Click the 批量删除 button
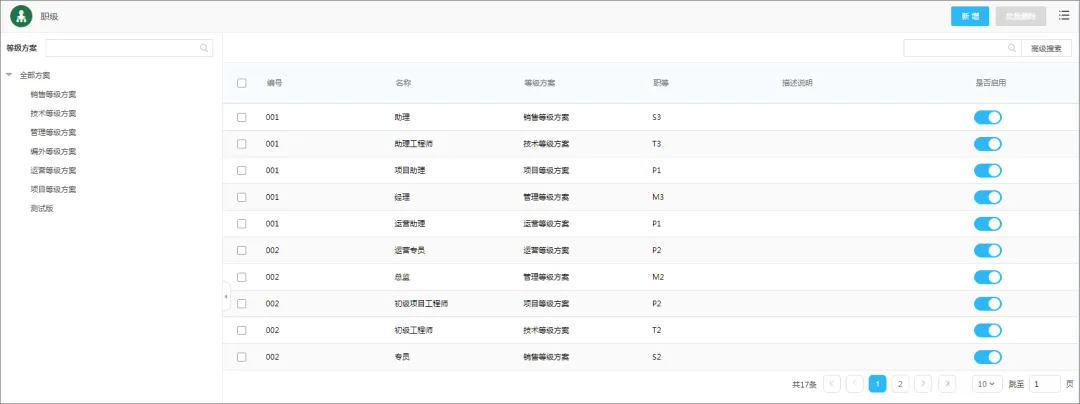1080x404 pixels. (1021, 16)
